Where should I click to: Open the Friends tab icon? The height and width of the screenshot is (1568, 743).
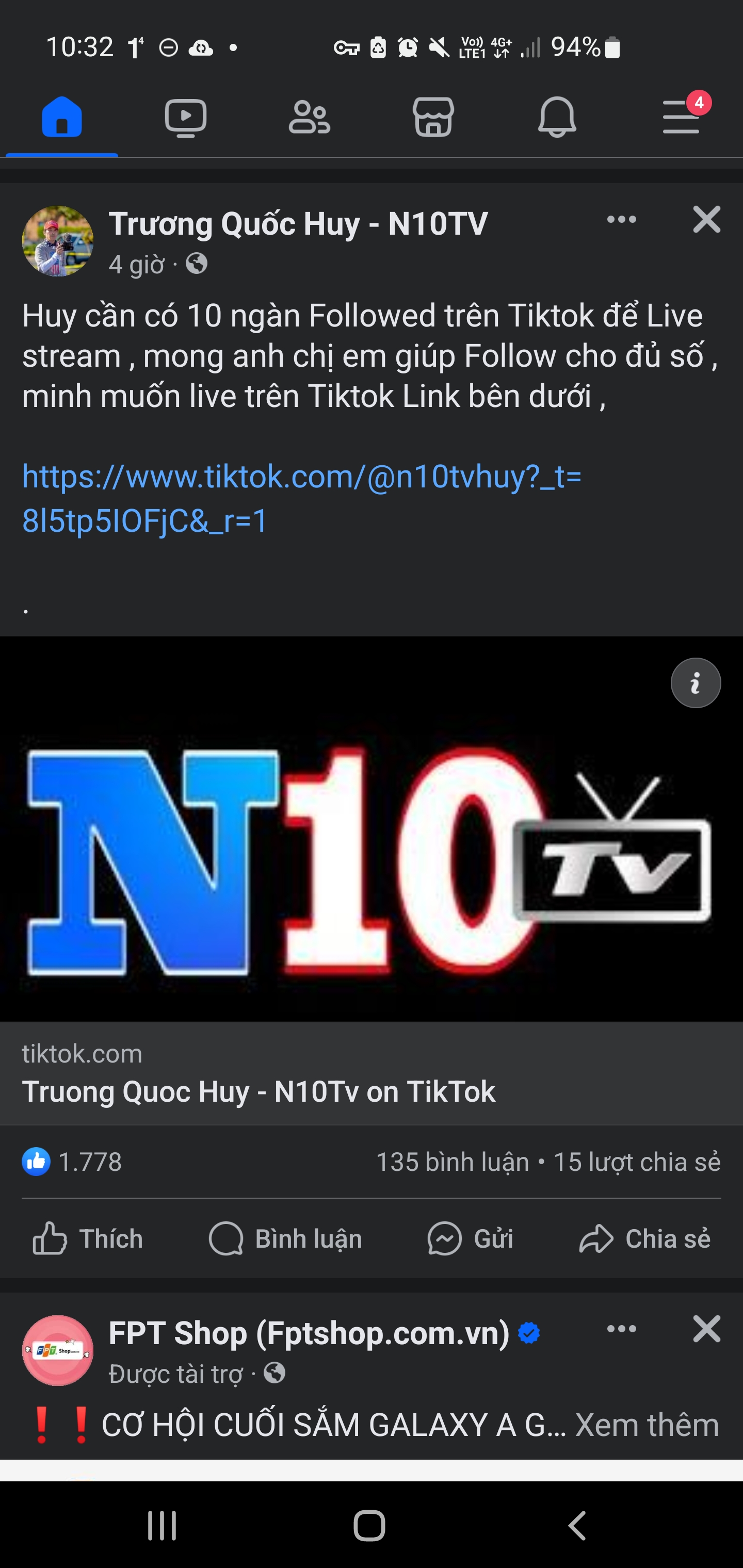tap(310, 117)
